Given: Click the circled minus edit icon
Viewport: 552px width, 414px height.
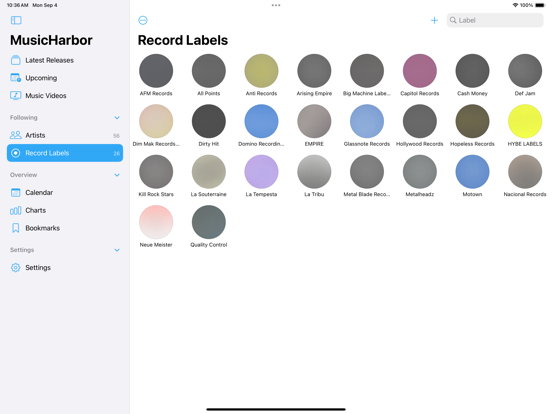Looking at the screenshot, I should pyautogui.click(x=143, y=20).
